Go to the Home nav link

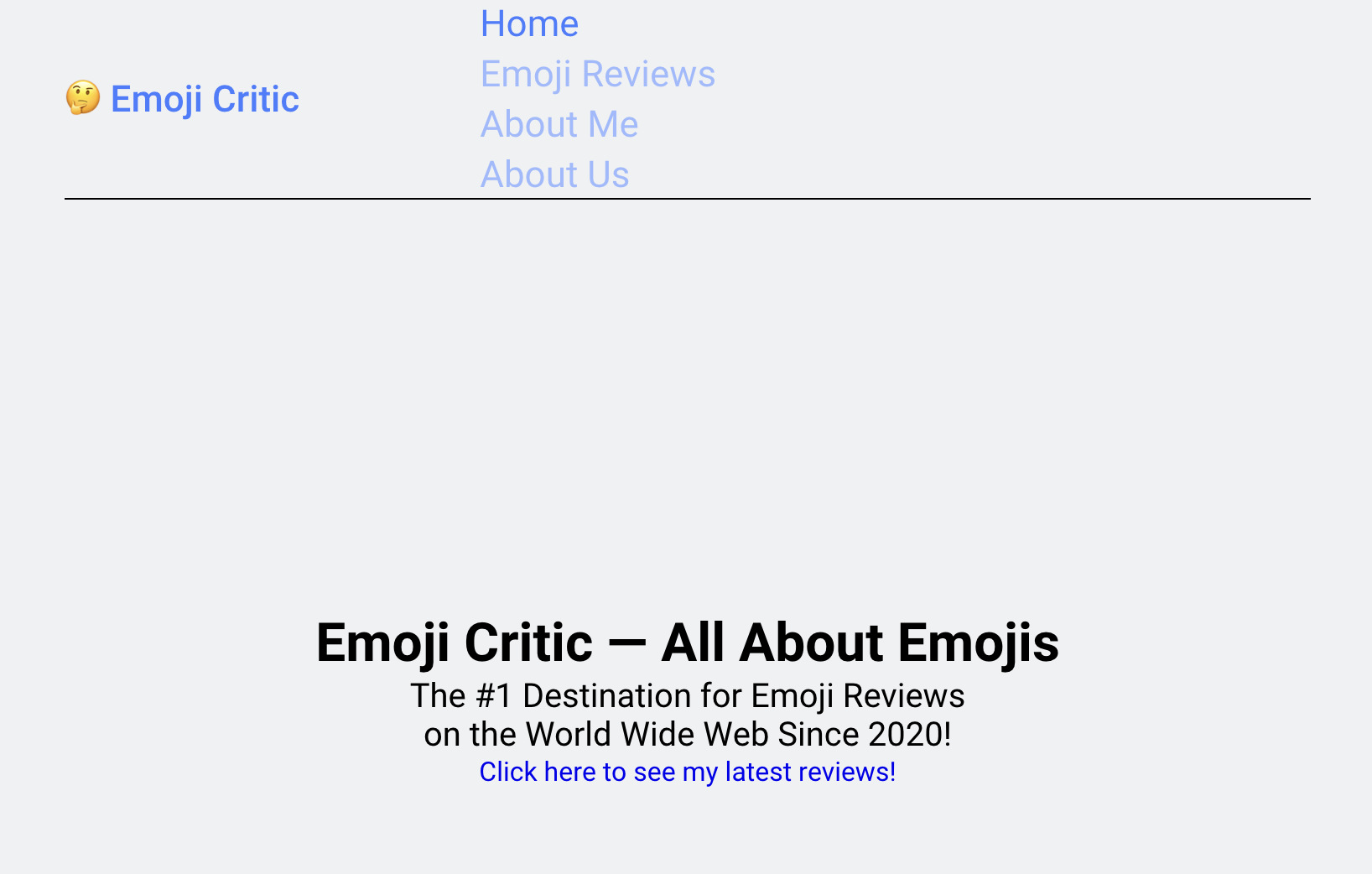tap(529, 23)
